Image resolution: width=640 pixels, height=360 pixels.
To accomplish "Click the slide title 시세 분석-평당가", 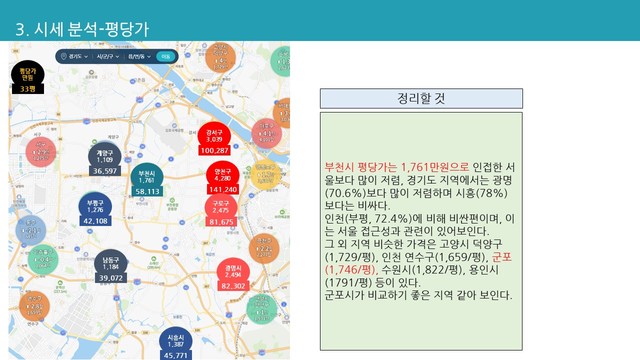I will (x=82, y=29).
